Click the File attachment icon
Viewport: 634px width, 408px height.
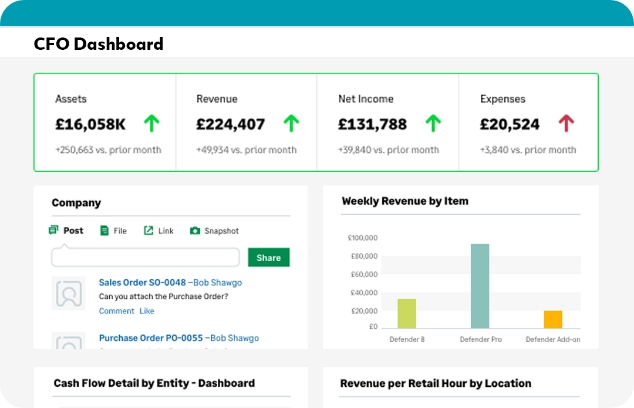click(105, 231)
